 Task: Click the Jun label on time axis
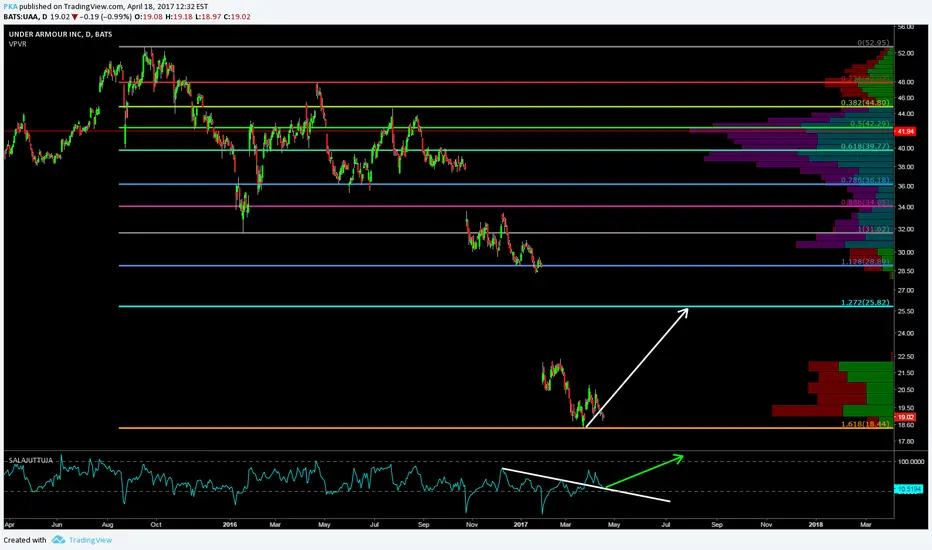point(57,524)
